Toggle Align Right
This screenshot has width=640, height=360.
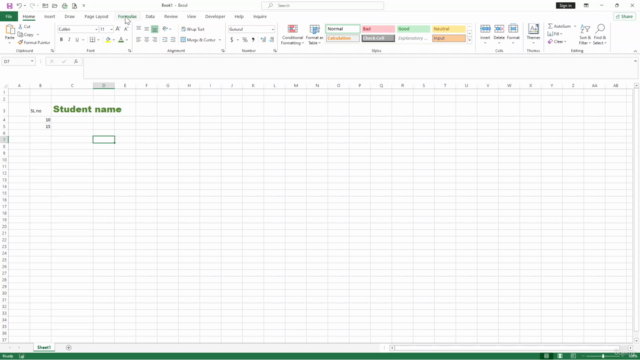point(155,40)
